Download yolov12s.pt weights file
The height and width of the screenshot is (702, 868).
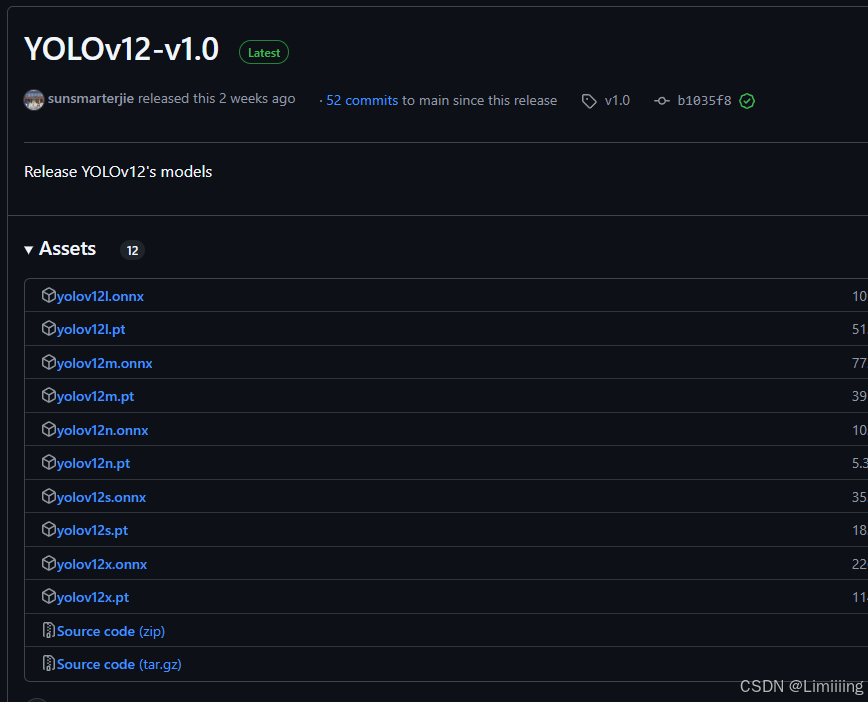point(92,530)
